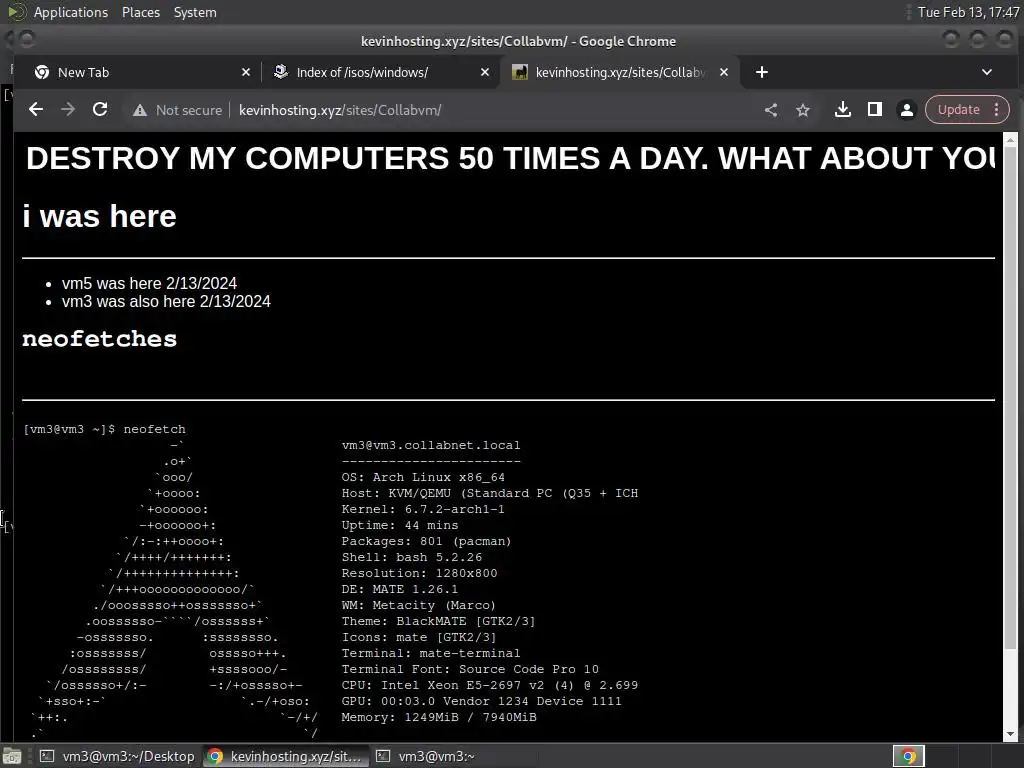Click 'Packages: 801 (pacman)' line

point(426,541)
